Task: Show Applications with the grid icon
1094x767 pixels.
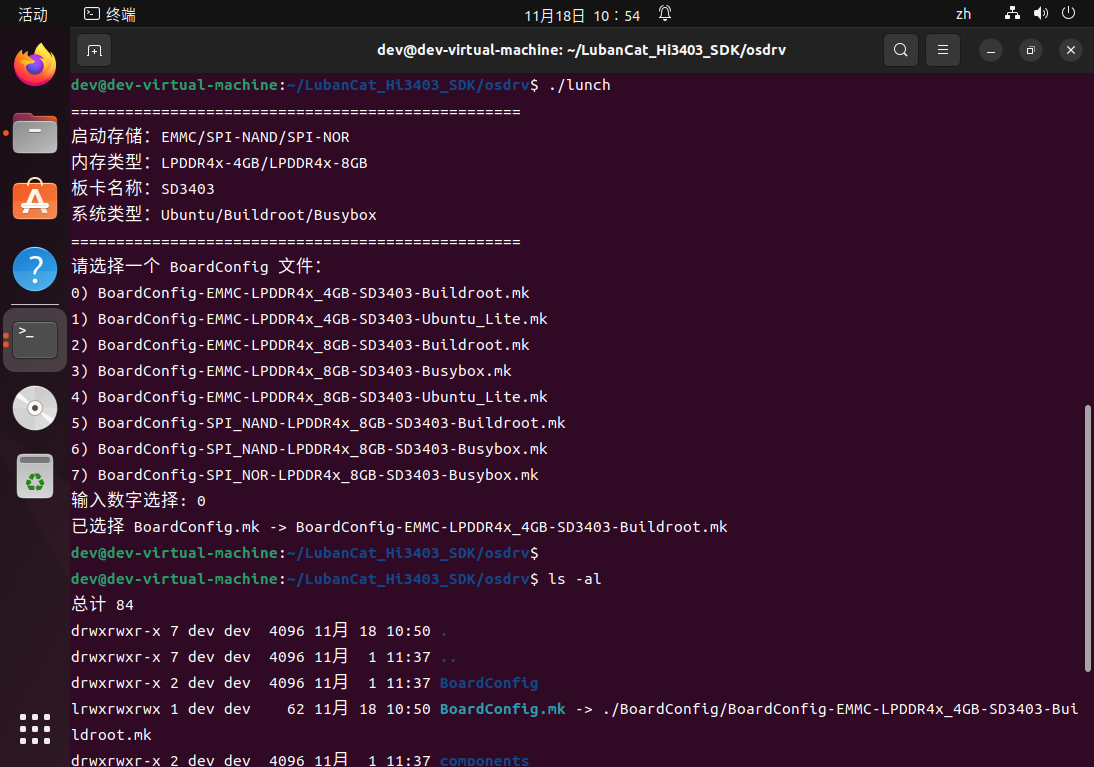Action: [34, 729]
